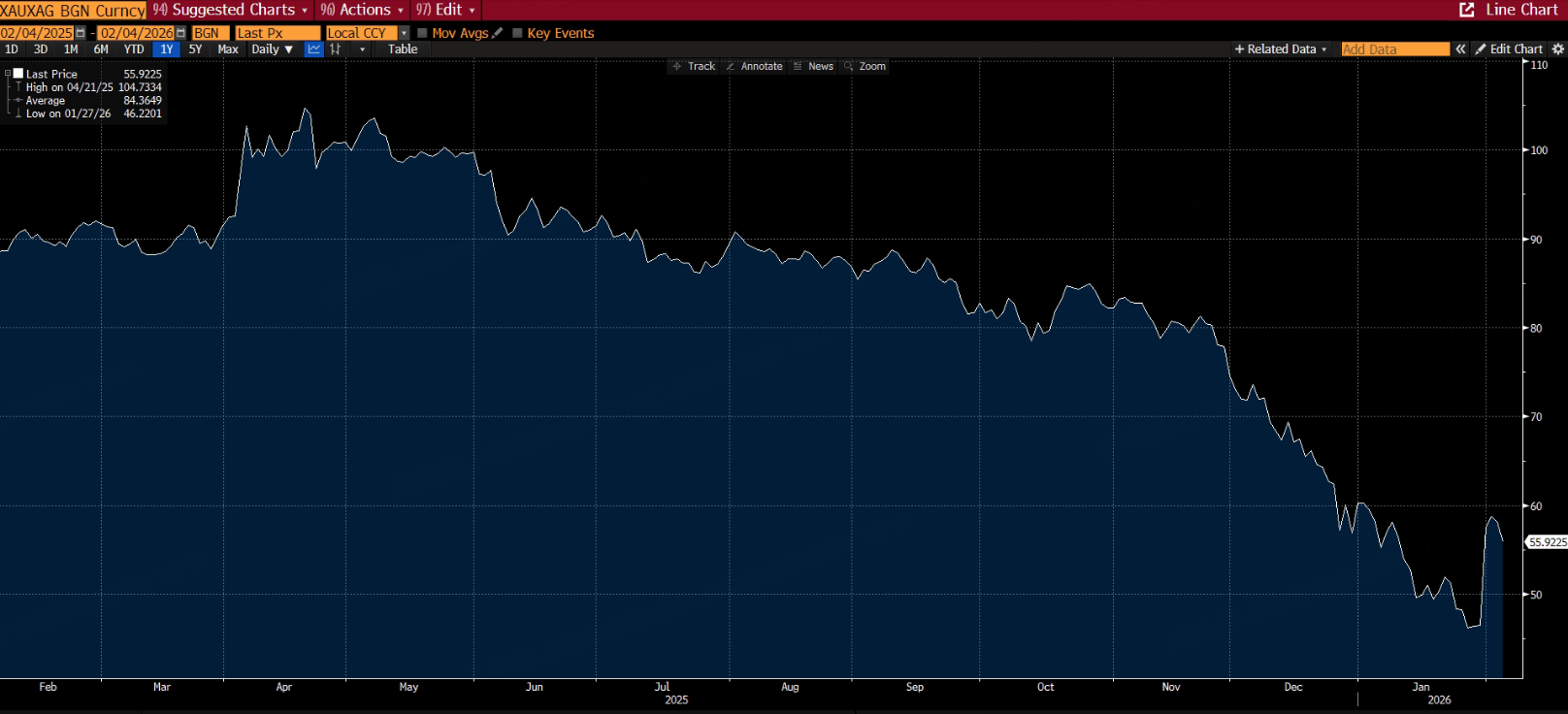Click the start date field 02/04/2025

pos(37,33)
